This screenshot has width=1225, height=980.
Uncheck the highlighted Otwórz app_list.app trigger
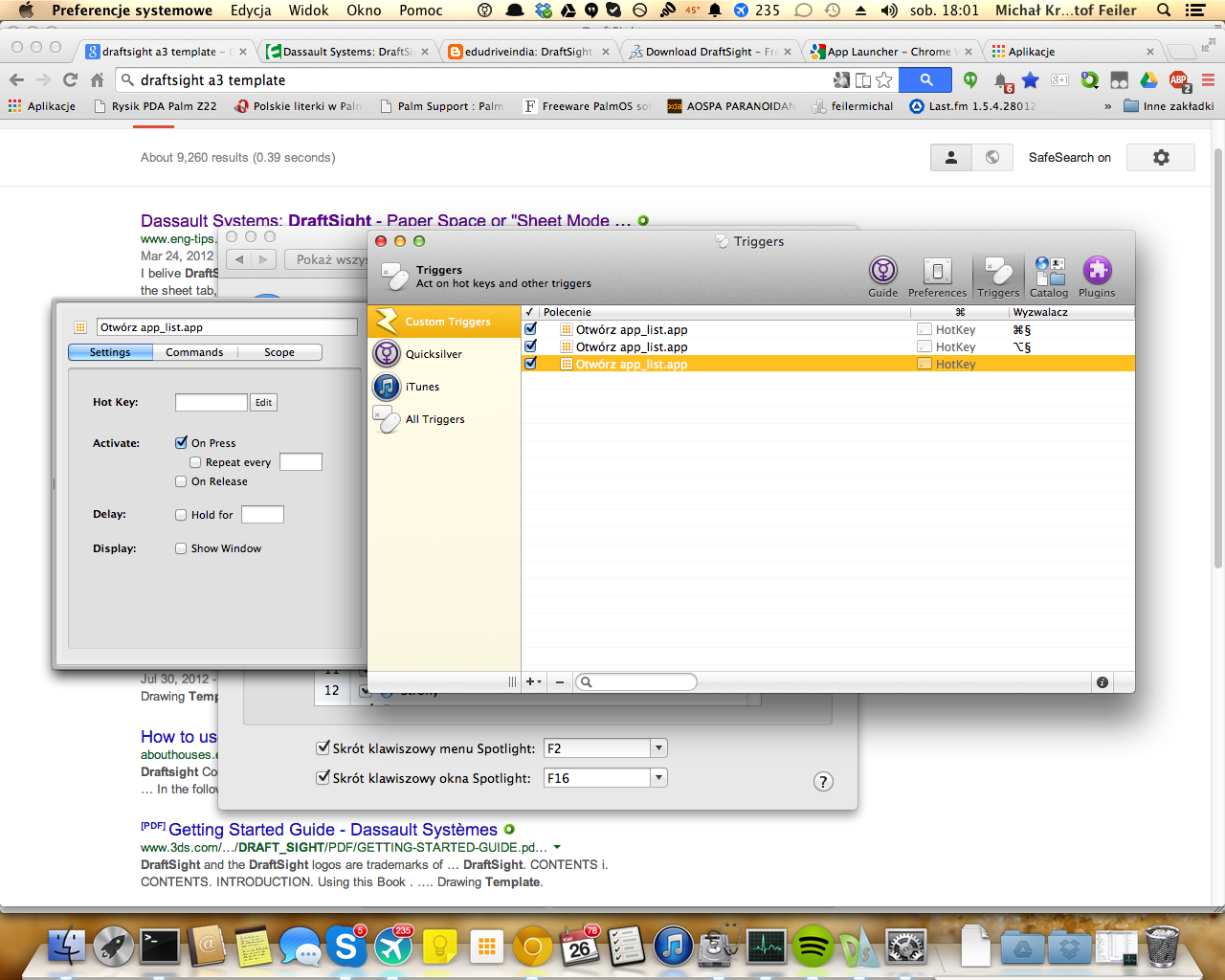point(530,364)
